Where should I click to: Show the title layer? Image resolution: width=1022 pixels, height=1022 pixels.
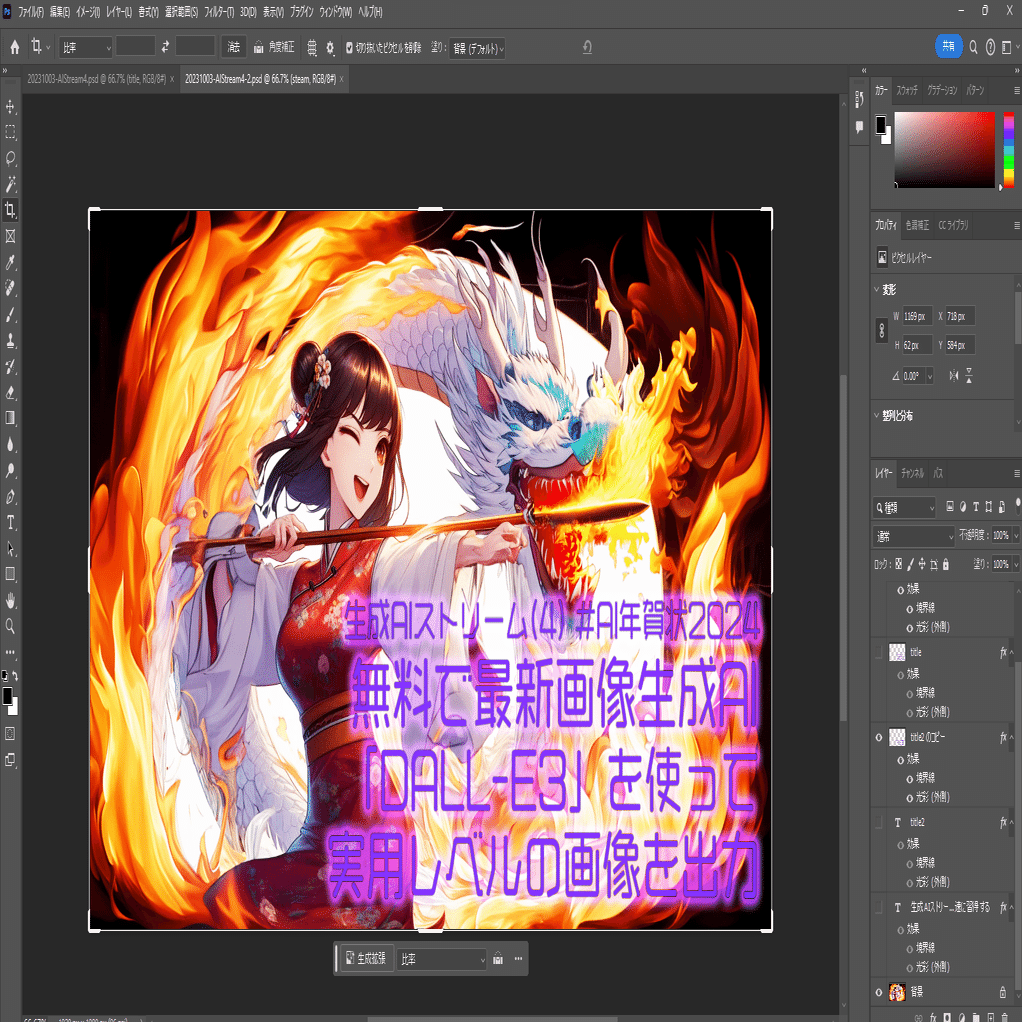(879, 652)
